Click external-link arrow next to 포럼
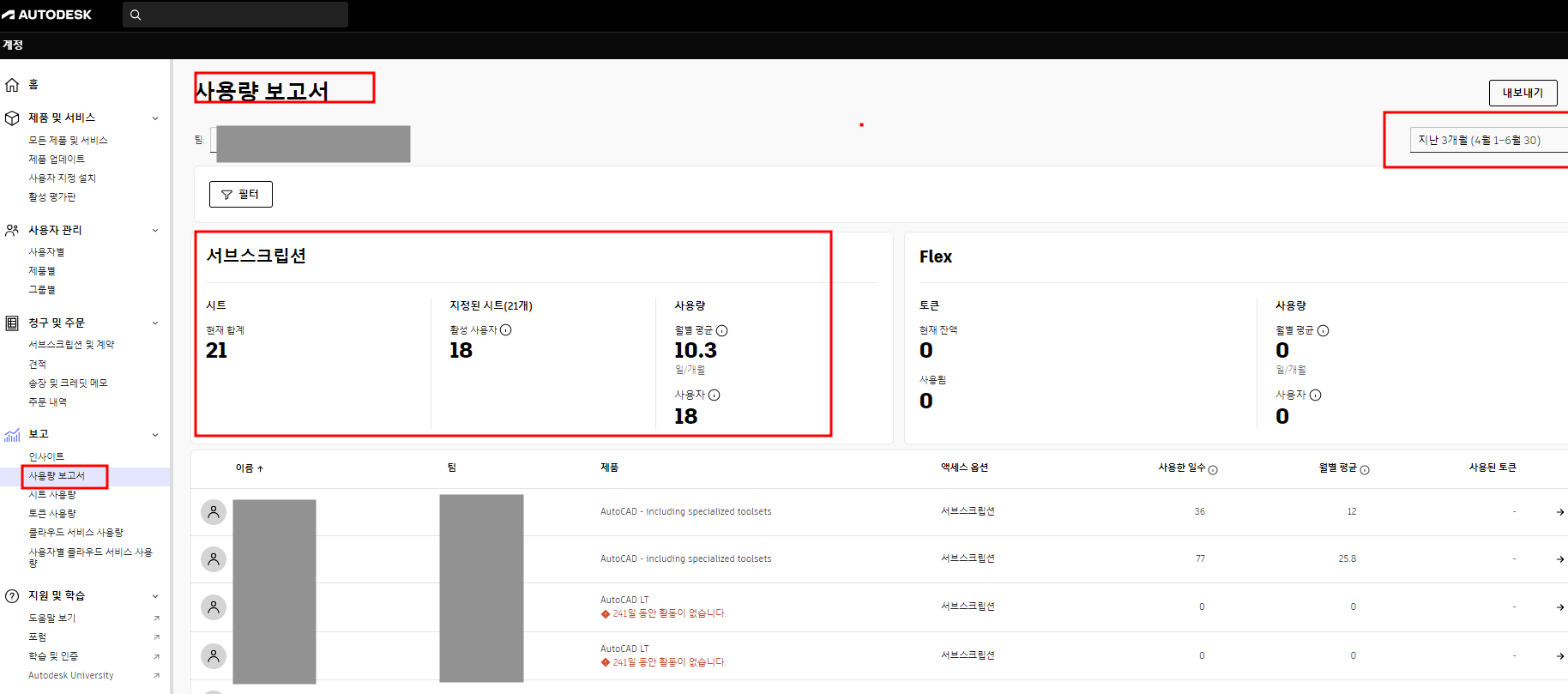Screen dimensions: 1568x694 156,637
